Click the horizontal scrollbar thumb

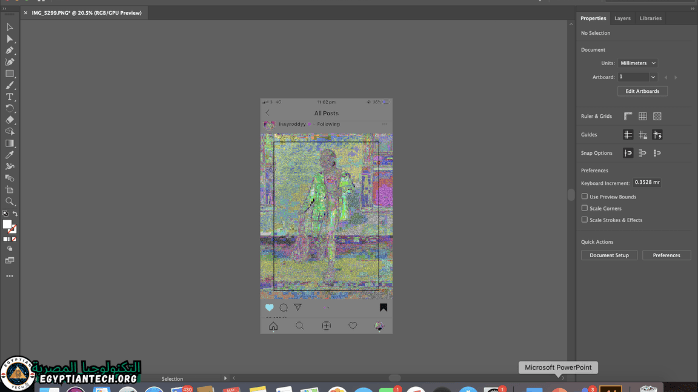click(394, 378)
